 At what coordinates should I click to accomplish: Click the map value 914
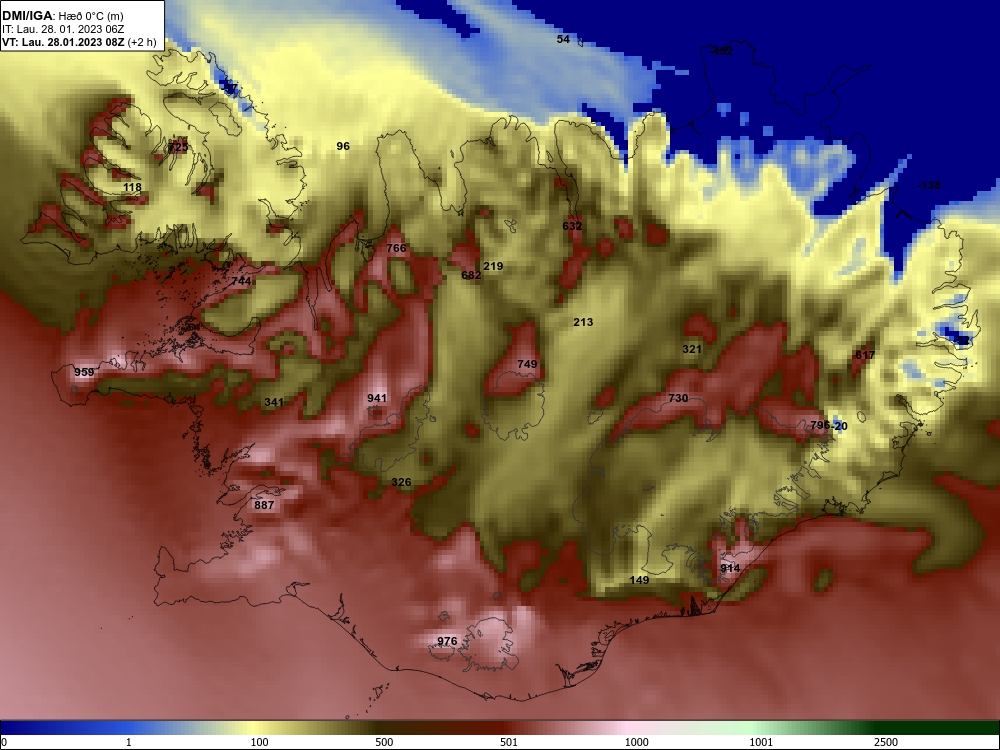click(x=730, y=568)
